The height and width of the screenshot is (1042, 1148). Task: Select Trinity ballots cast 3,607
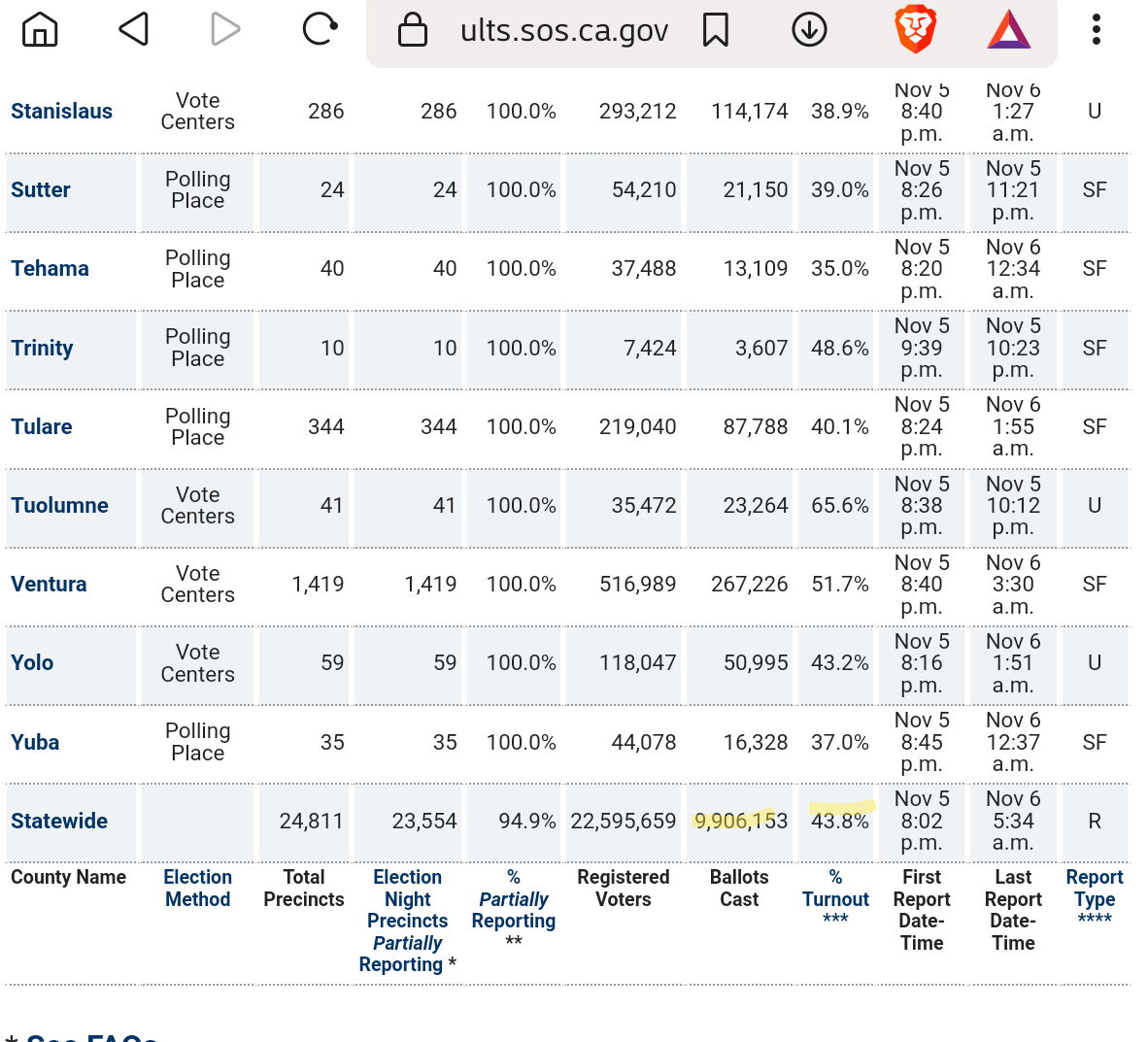click(x=761, y=348)
